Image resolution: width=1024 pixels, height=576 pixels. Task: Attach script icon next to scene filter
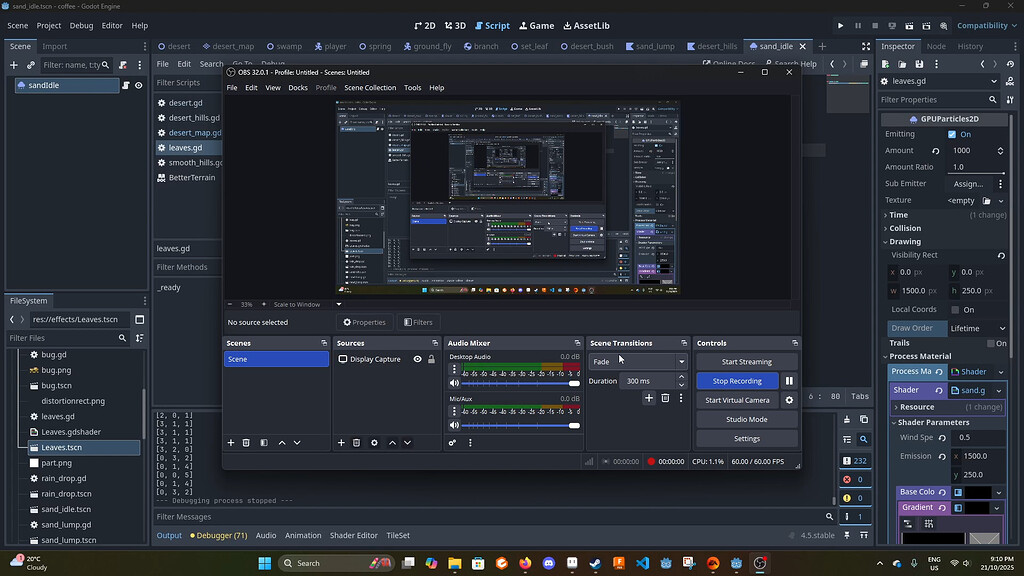pyautogui.click(x=123, y=65)
